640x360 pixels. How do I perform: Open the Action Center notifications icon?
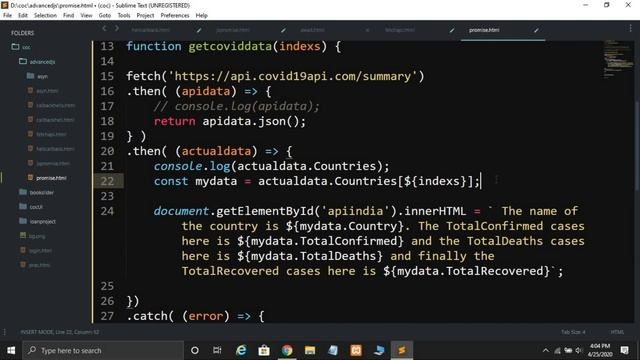[624, 351]
